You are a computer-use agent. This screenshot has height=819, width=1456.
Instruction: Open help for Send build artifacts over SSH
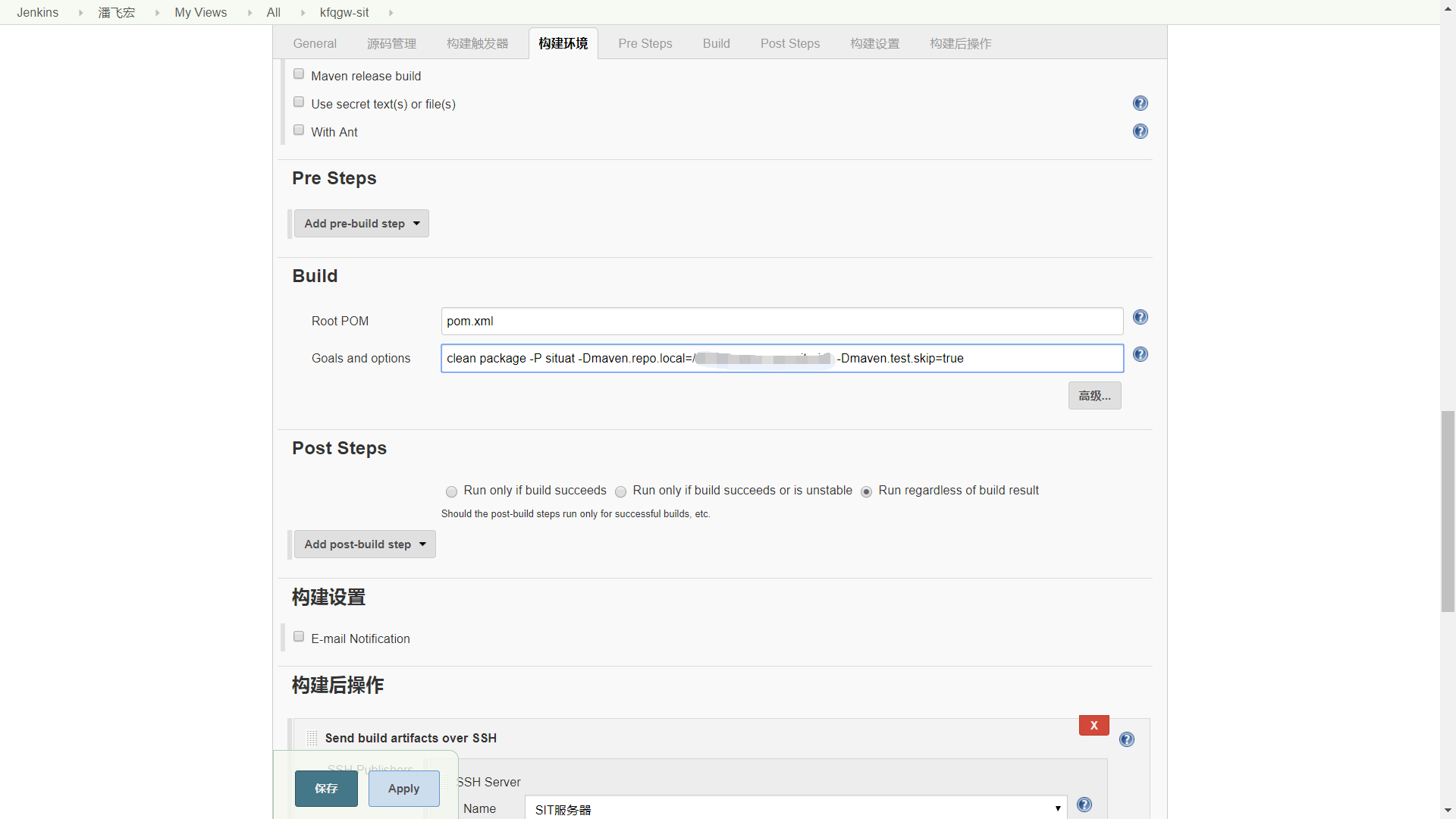pyautogui.click(x=1126, y=739)
